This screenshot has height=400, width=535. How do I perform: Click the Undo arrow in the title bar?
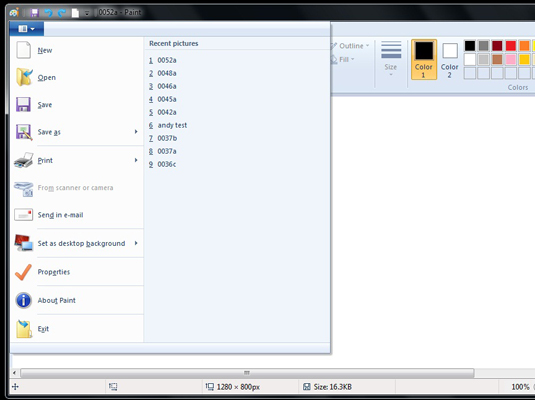(x=48, y=13)
